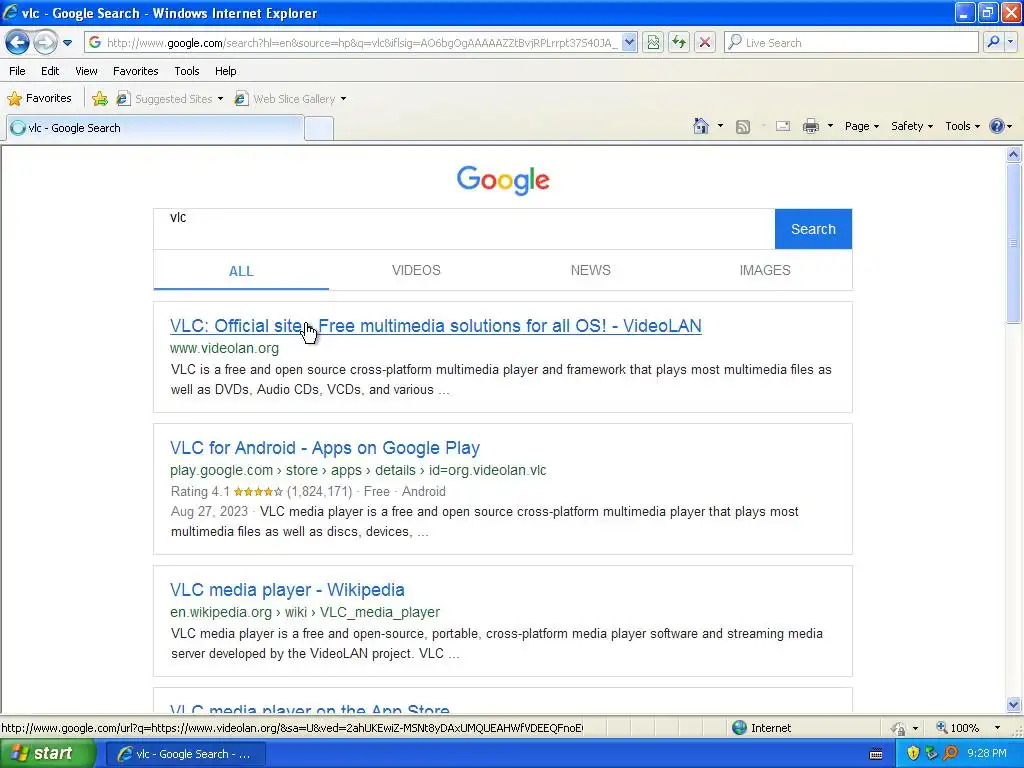The width and height of the screenshot is (1024, 768).
Task: Open search provider options dropdown
Action: [x=1010, y=42]
